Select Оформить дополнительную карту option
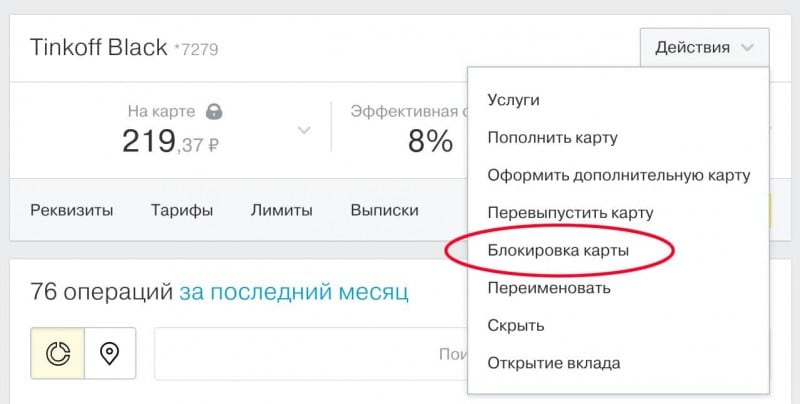Viewport: 800px width, 404px height. (619, 175)
